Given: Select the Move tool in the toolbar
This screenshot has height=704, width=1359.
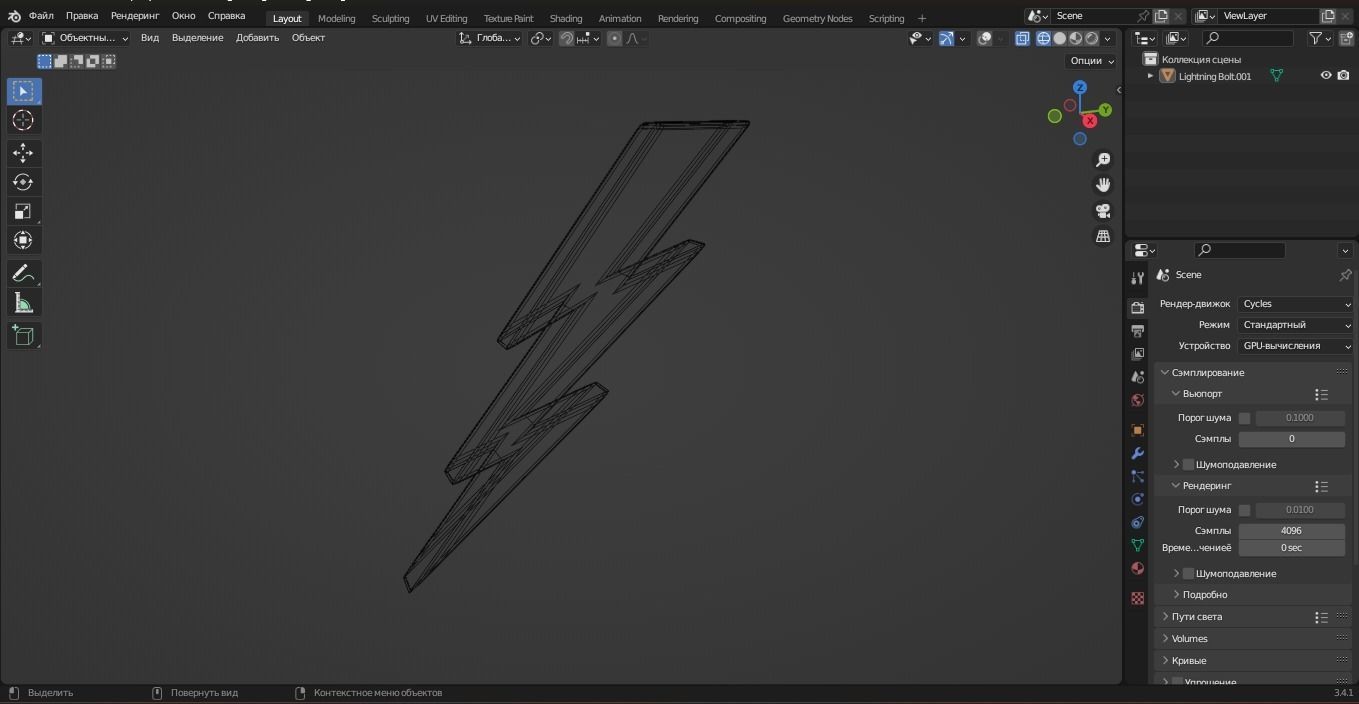Looking at the screenshot, I should point(23,152).
